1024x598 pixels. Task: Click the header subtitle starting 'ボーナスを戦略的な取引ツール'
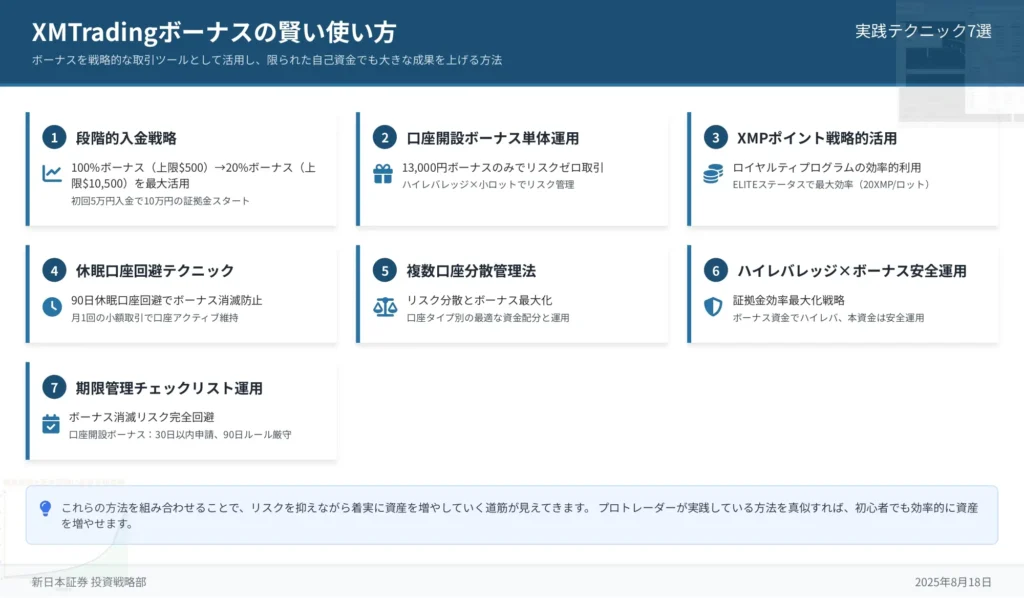tap(267, 60)
